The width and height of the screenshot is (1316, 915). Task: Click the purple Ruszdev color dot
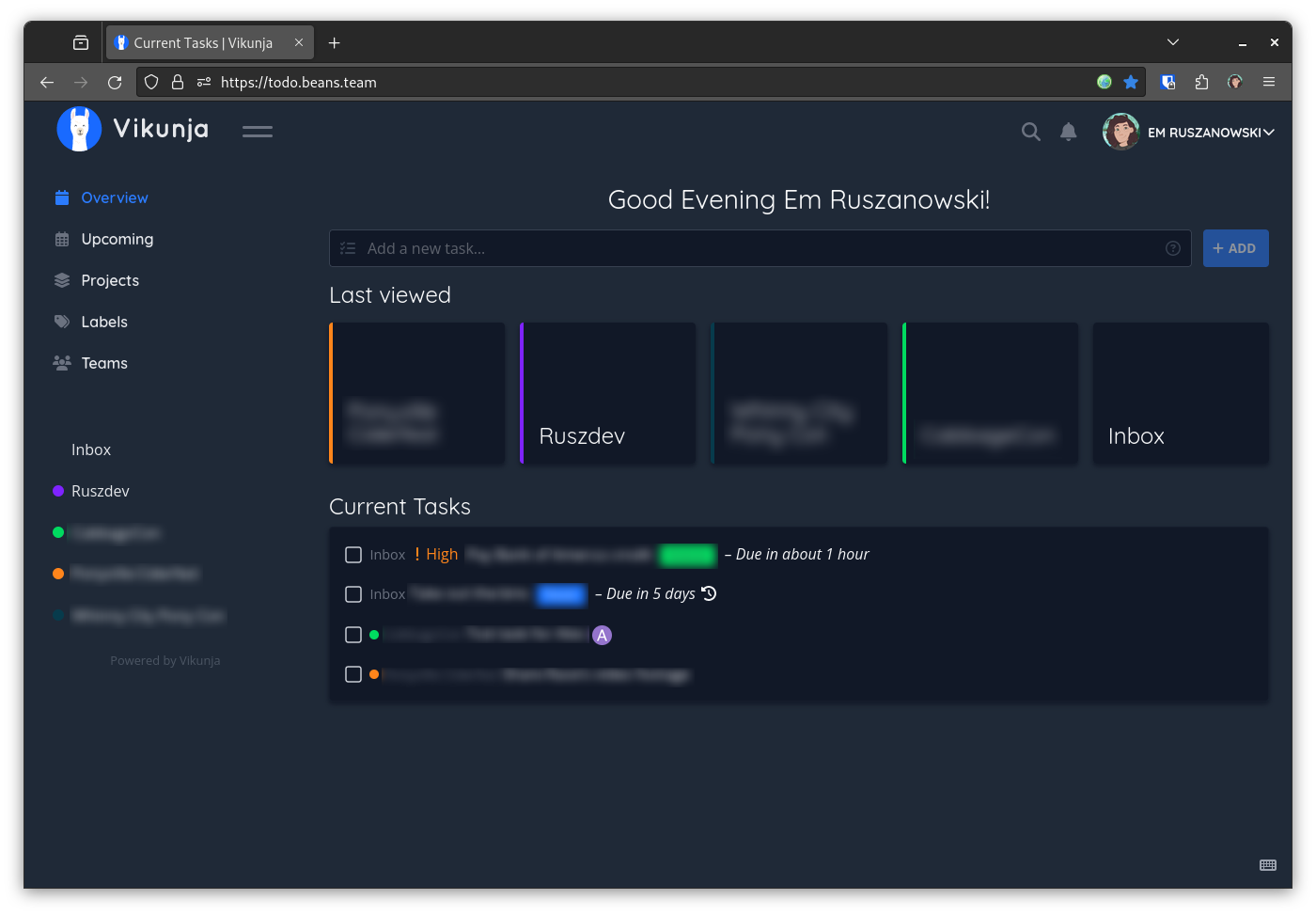click(58, 491)
